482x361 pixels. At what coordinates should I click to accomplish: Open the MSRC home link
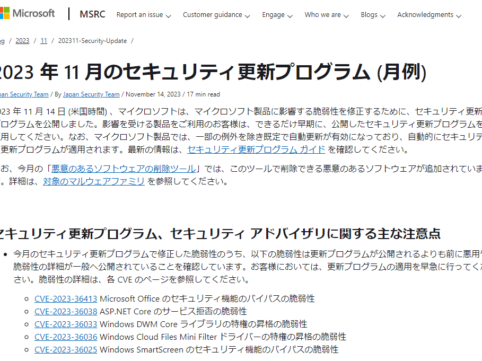tap(92, 14)
